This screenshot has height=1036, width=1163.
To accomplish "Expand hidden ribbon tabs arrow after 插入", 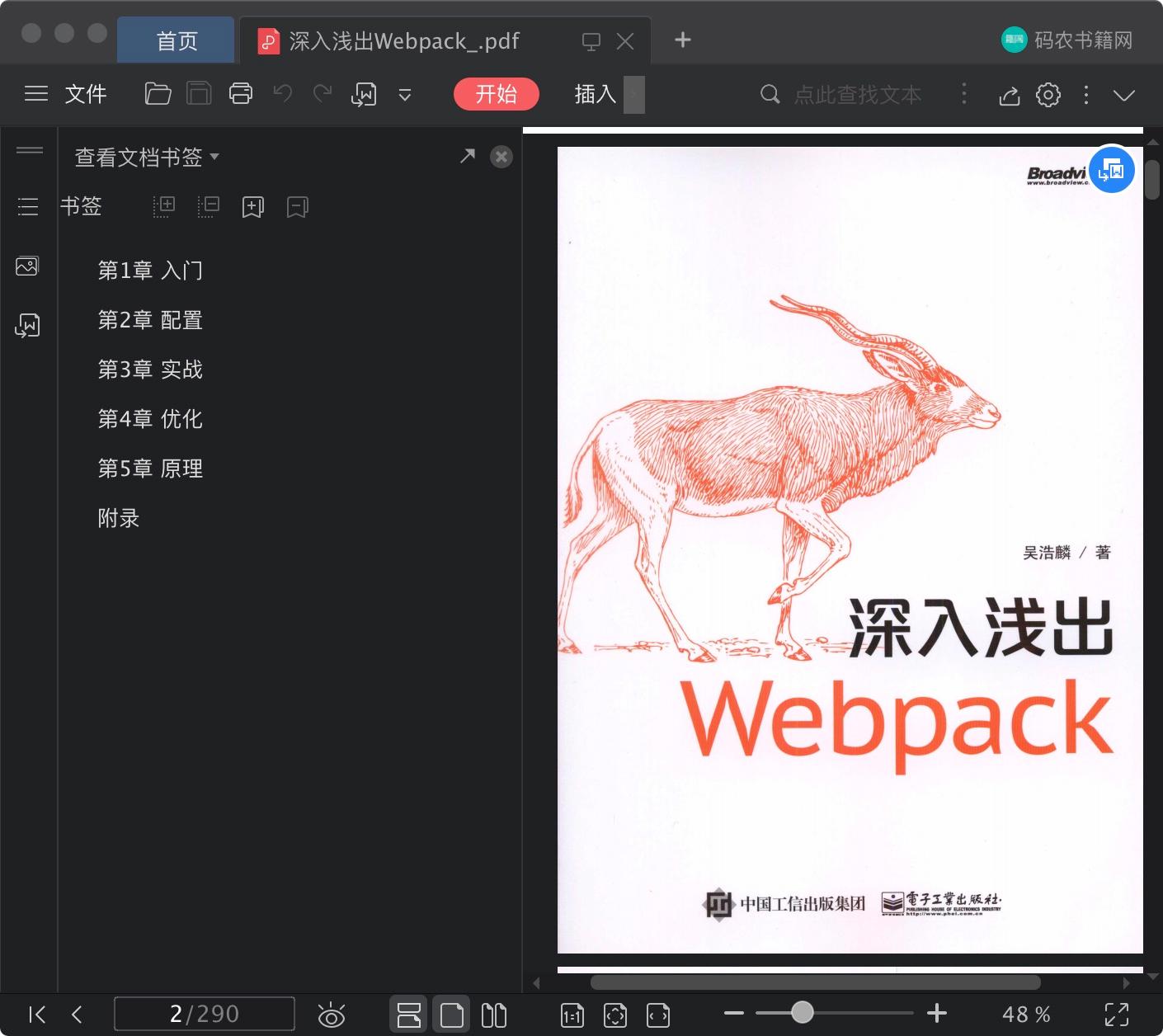I will [633, 94].
